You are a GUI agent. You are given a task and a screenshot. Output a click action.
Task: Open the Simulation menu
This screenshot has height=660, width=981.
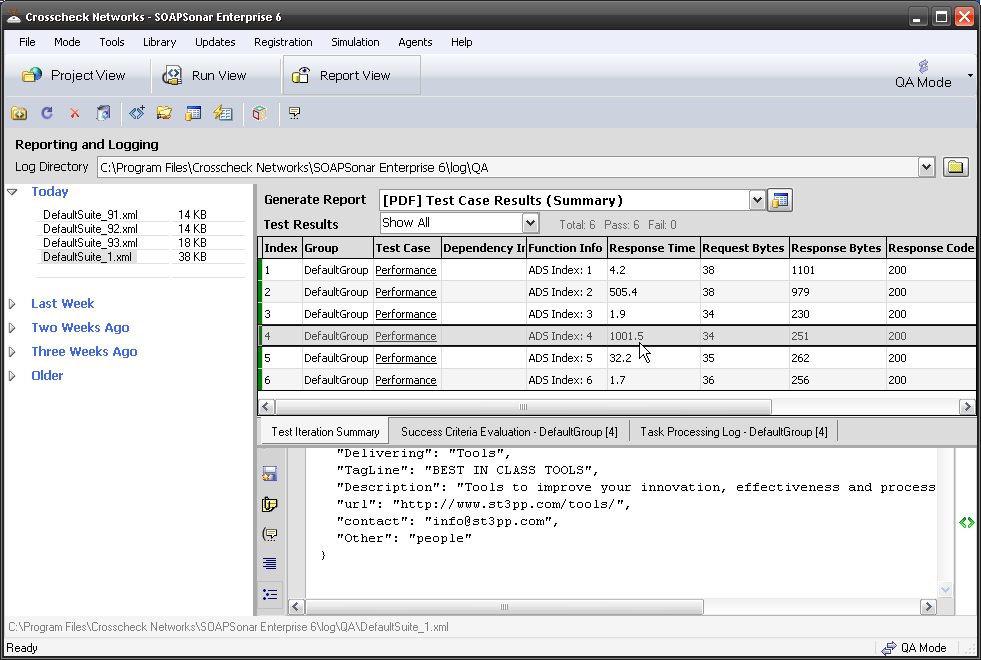tap(355, 42)
